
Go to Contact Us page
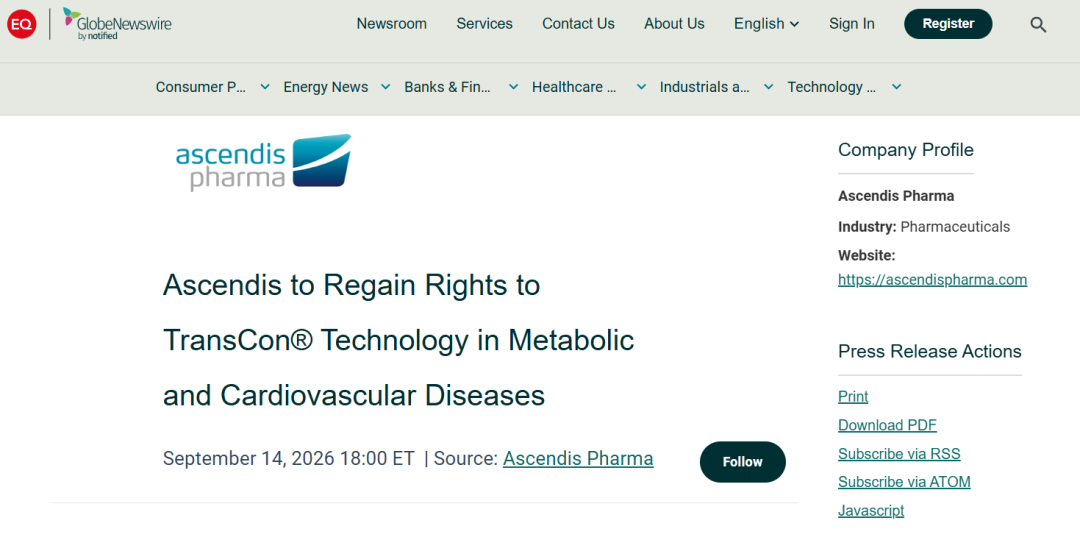tap(578, 24)
